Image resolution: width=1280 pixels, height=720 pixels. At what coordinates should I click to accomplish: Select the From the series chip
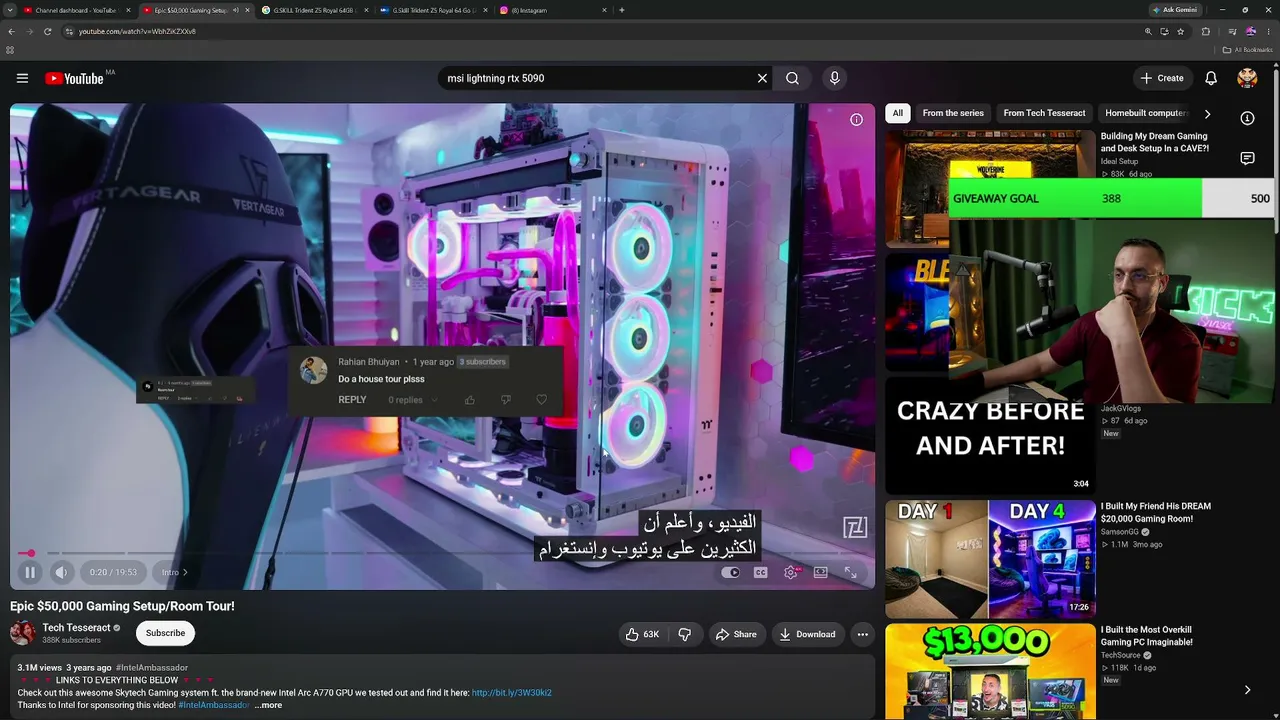point(953,113)
